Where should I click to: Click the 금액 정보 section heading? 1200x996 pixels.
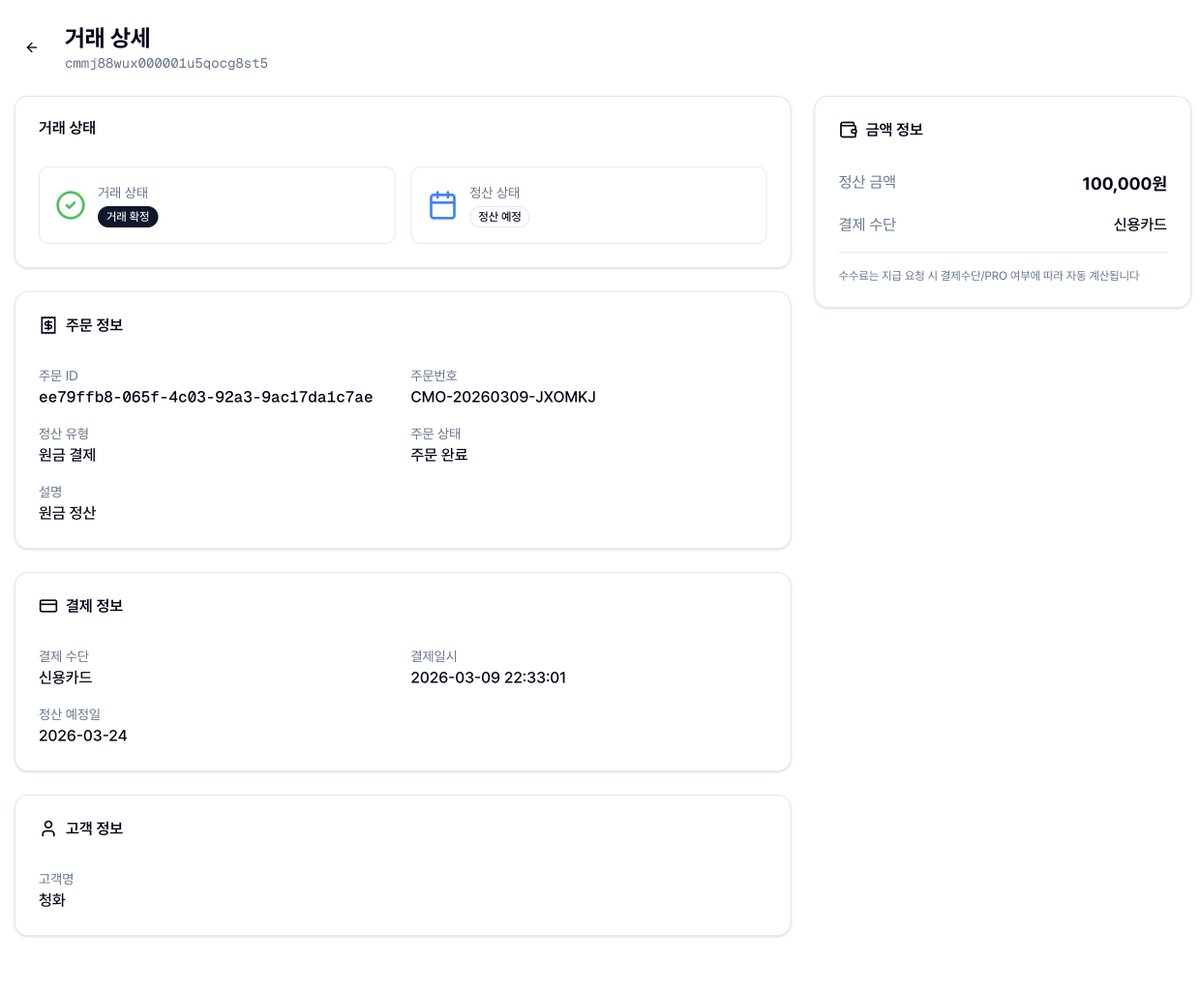pyautogui.click(x=894, y=129)
